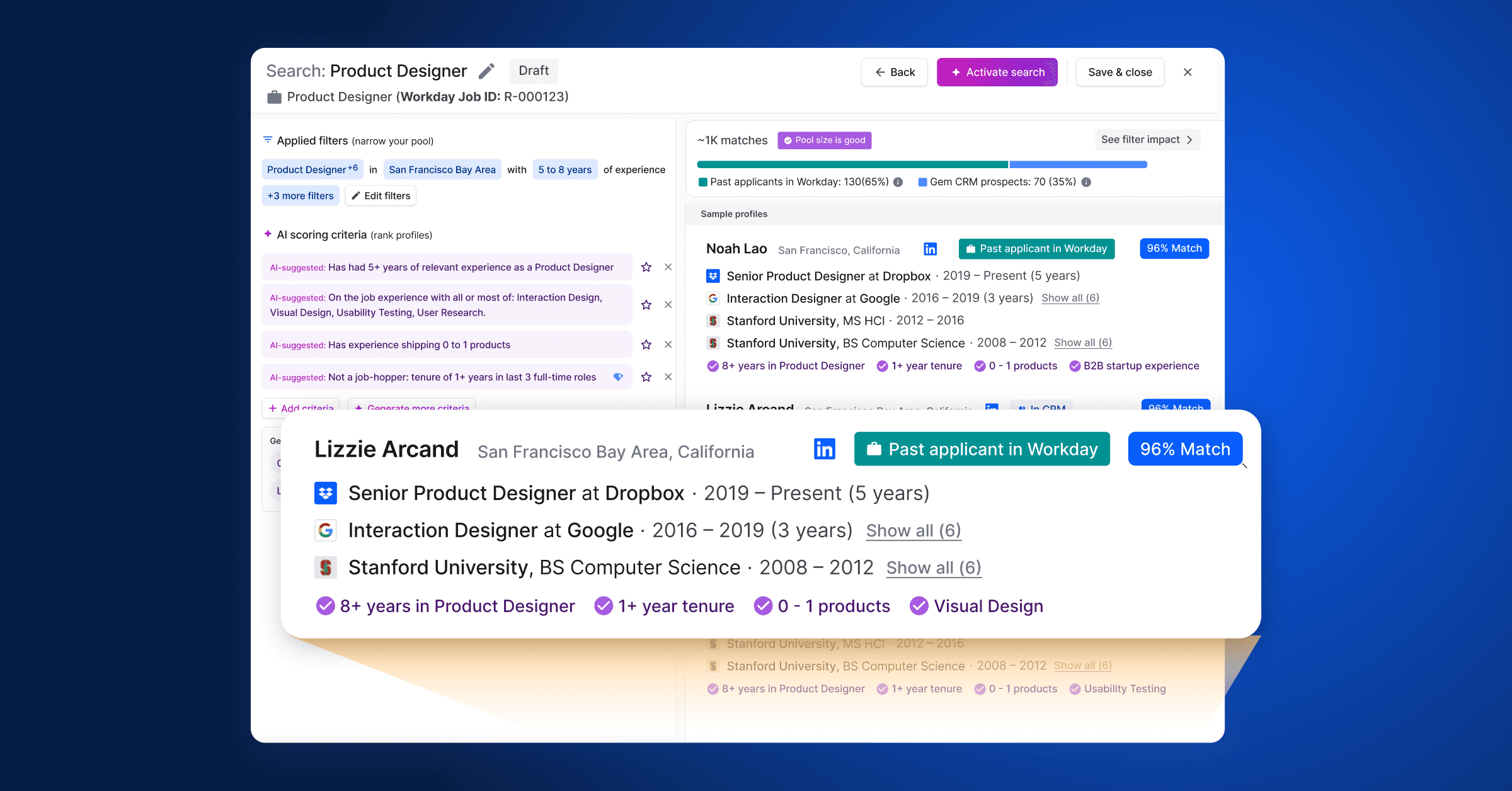Remove the job-hopper tenure criterion
The width and height of the screenshot is (1512, 791).
(x=668, y=377)
